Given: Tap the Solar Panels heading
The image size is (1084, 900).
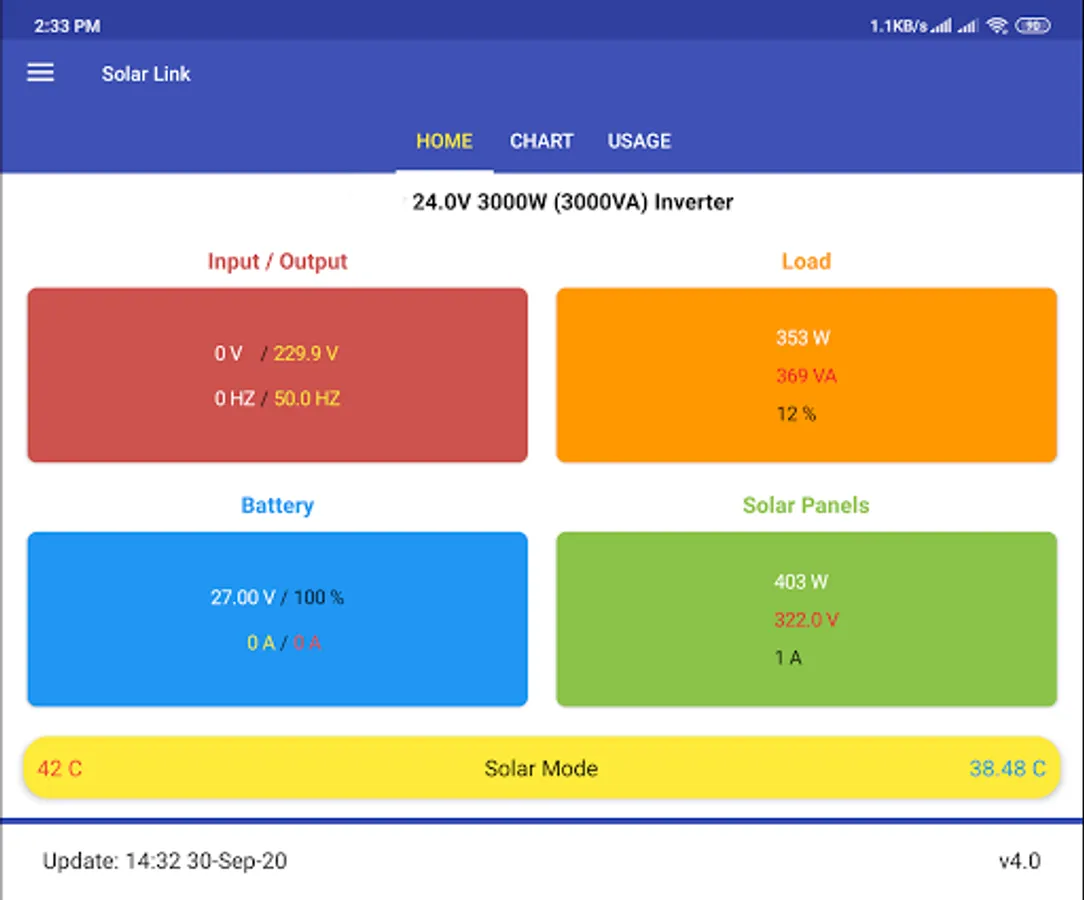Looking at the screenshot, I should (x=806, y=505).
